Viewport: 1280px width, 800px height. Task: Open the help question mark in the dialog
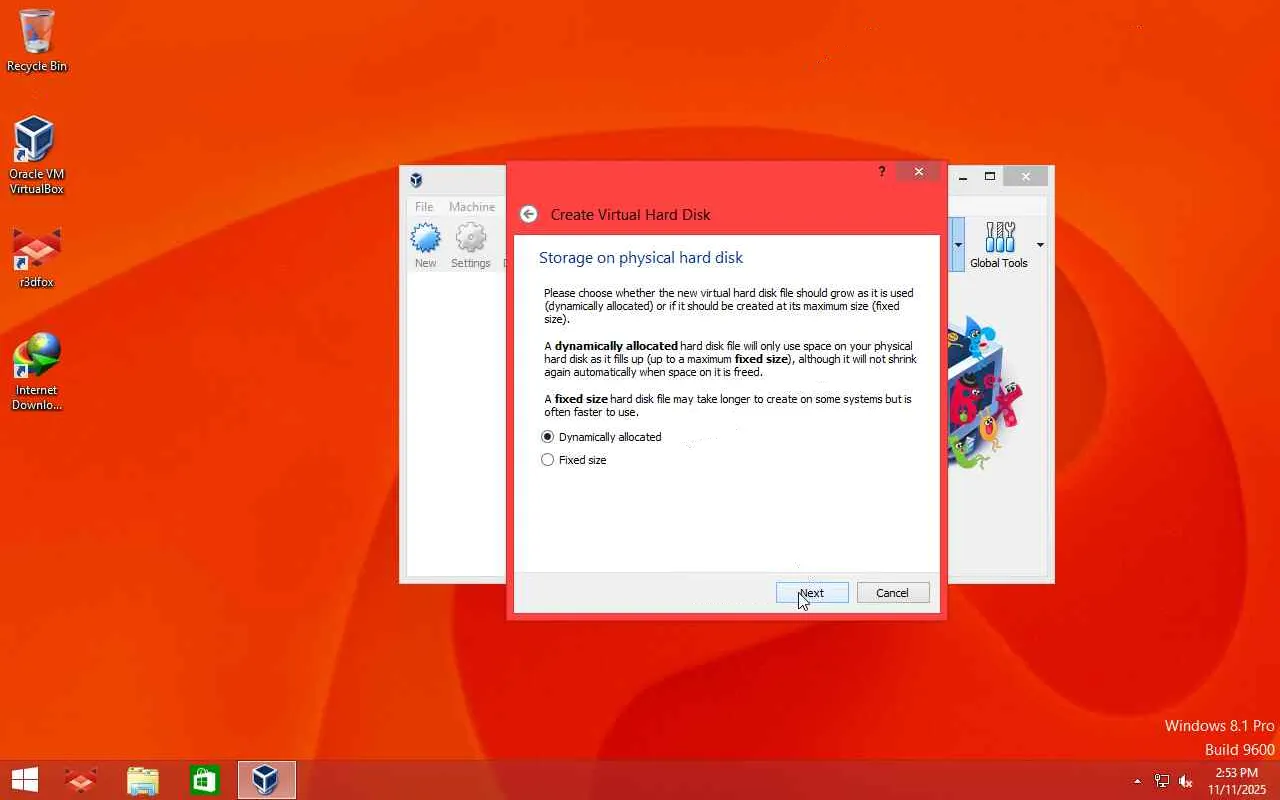[881, 172]
